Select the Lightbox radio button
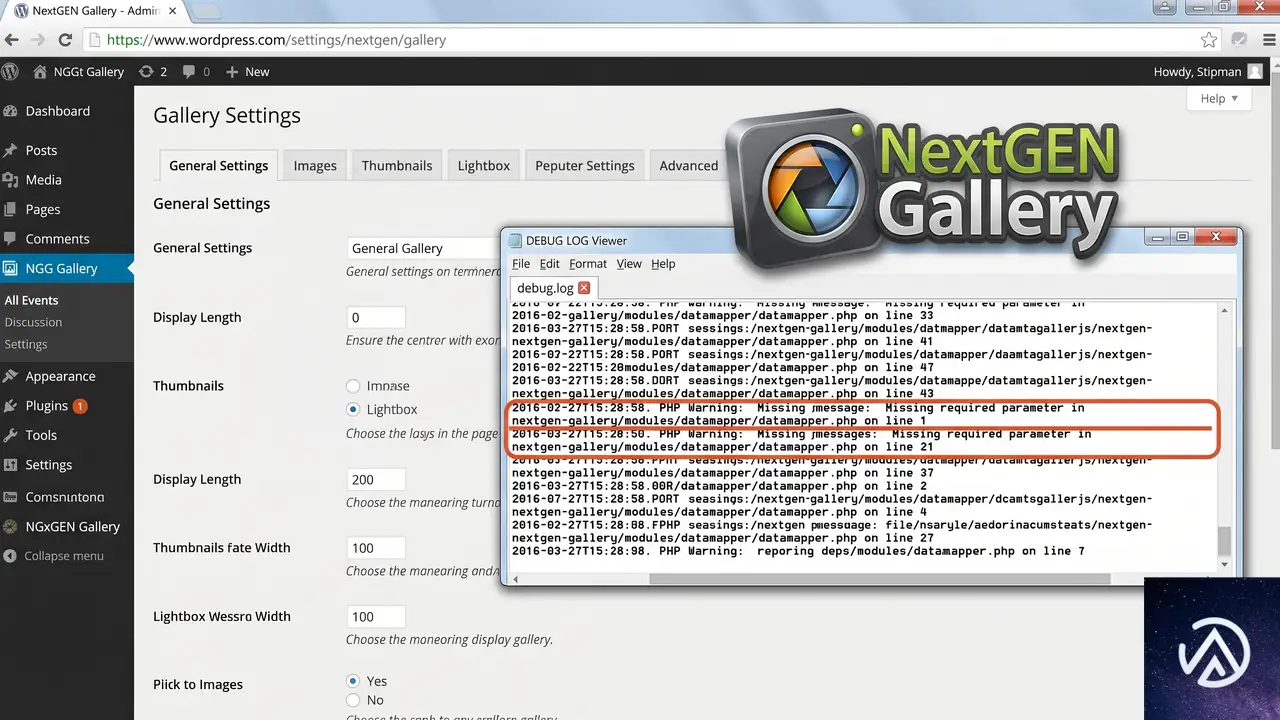This screenshot has height=720, width=1280. click(x=353, y=409)
